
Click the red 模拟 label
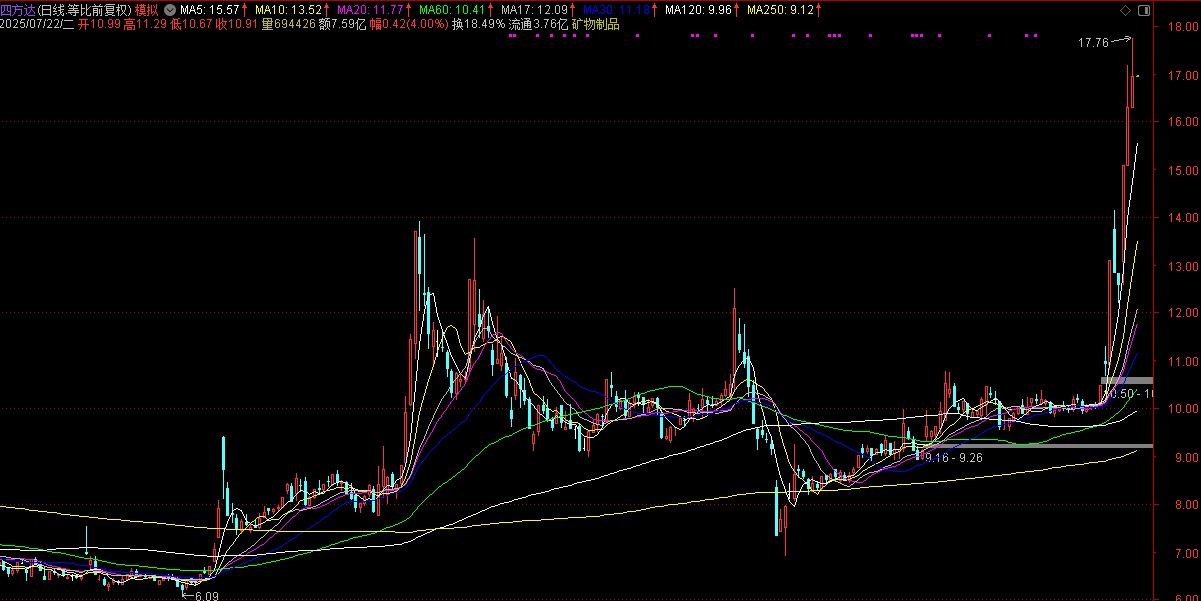[x=147, y=9]
